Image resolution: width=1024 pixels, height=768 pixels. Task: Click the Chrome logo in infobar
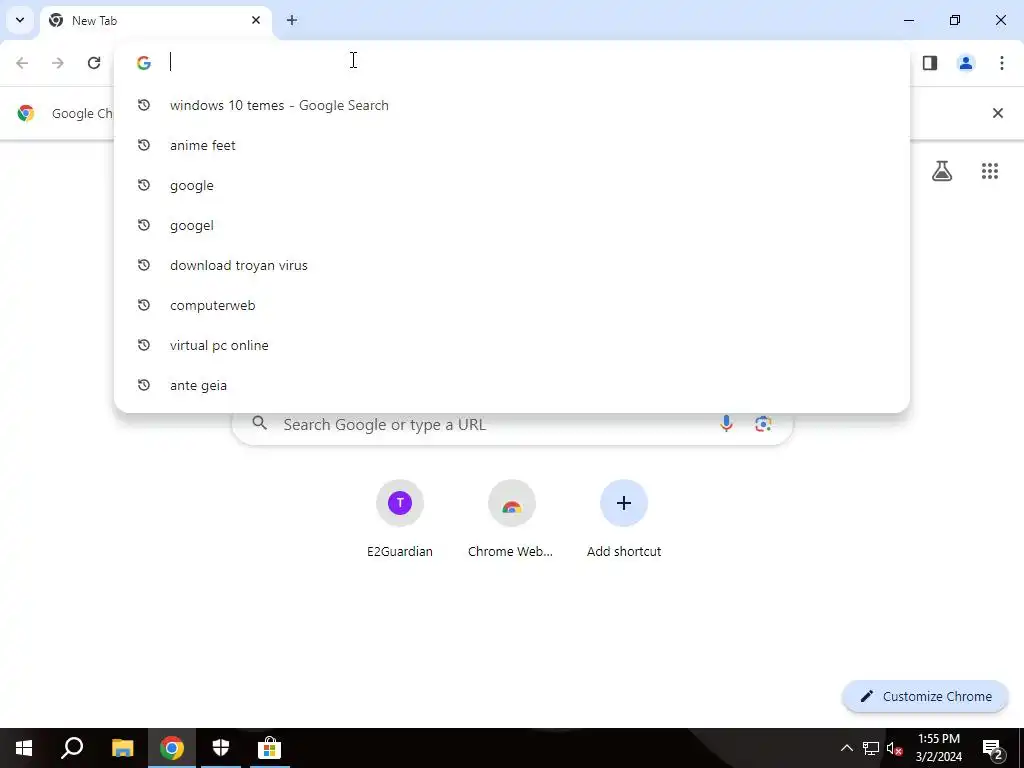tap(26, 113)
